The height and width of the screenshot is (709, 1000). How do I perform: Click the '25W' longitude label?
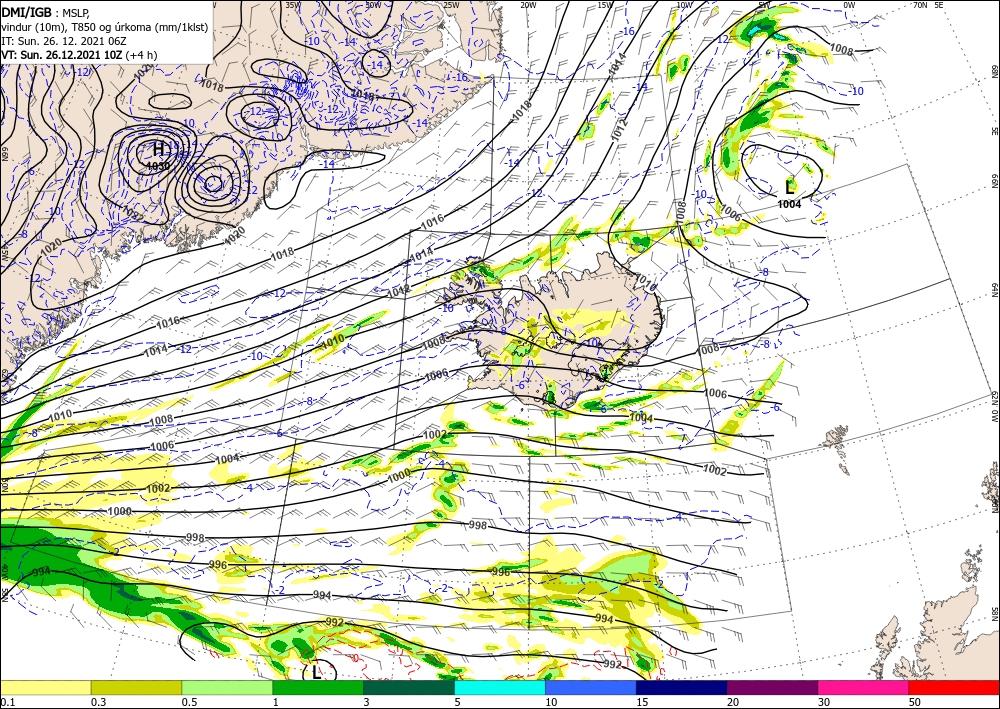(451, 5)
